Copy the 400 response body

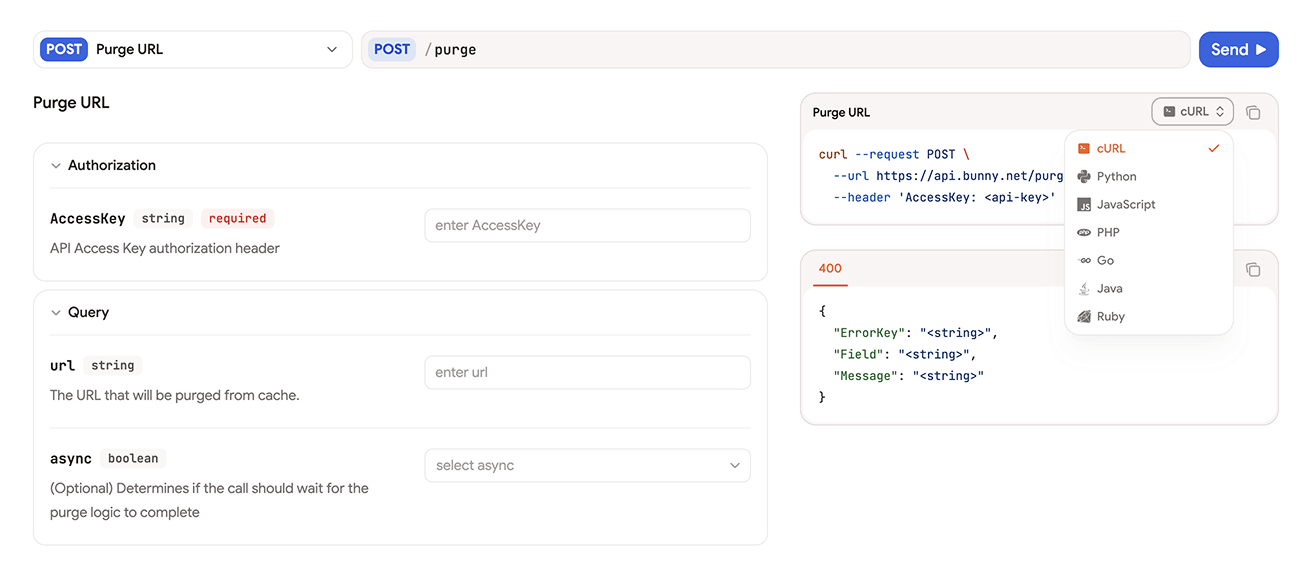point(1253,270)
